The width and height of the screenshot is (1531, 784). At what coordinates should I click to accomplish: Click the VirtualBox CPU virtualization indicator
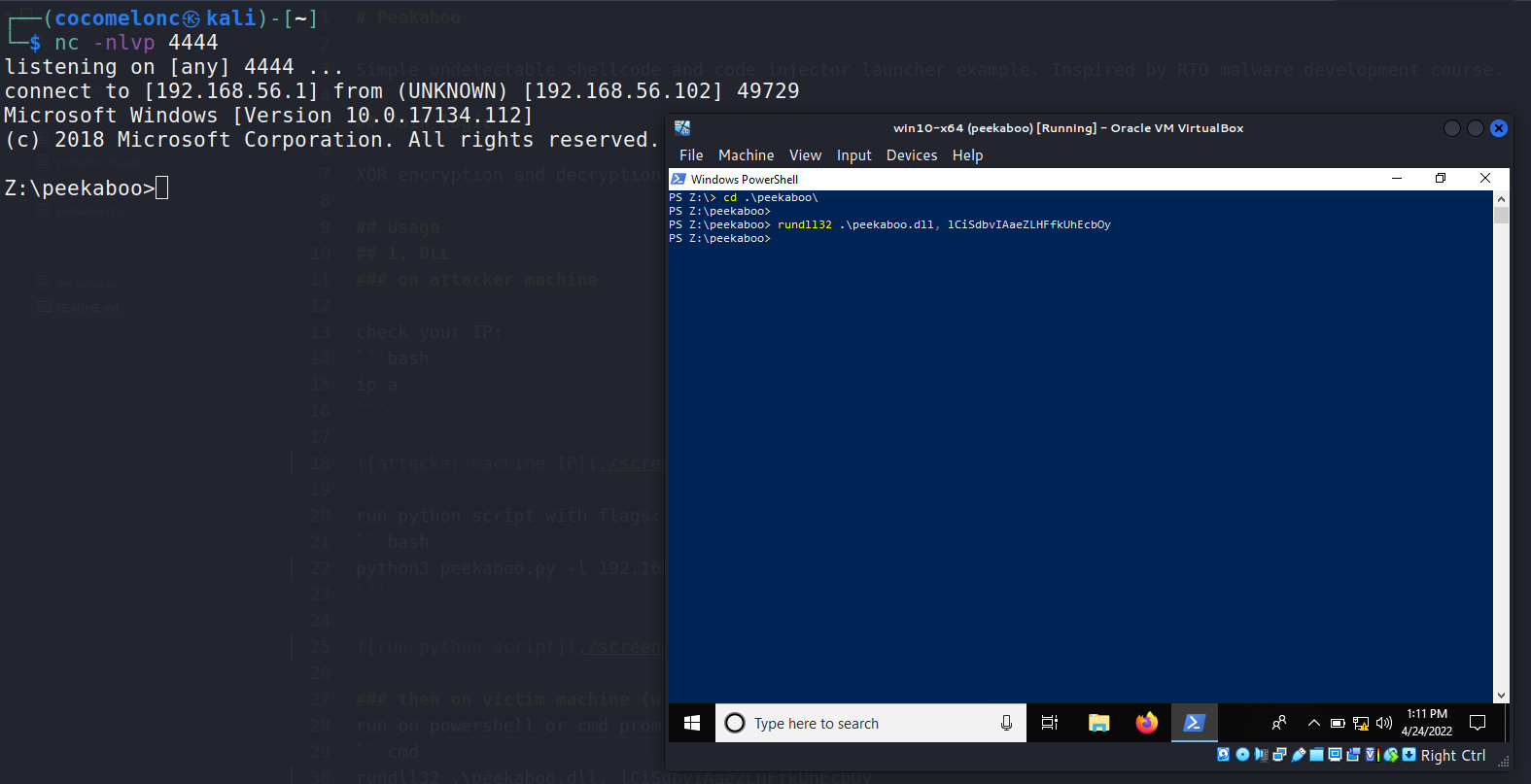(1373, 755)
